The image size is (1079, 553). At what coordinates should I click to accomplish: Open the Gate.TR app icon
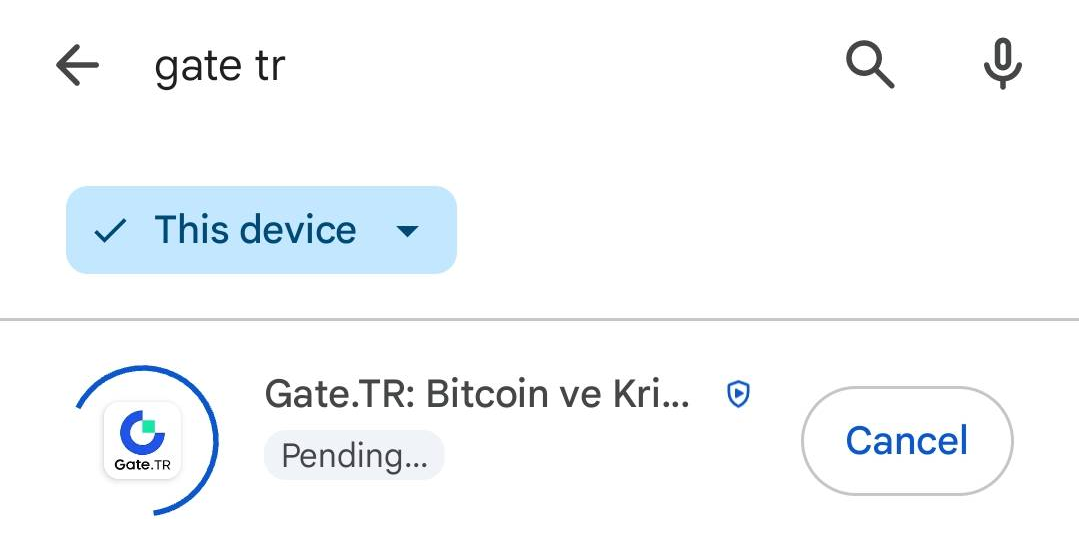tap(143, 441)
